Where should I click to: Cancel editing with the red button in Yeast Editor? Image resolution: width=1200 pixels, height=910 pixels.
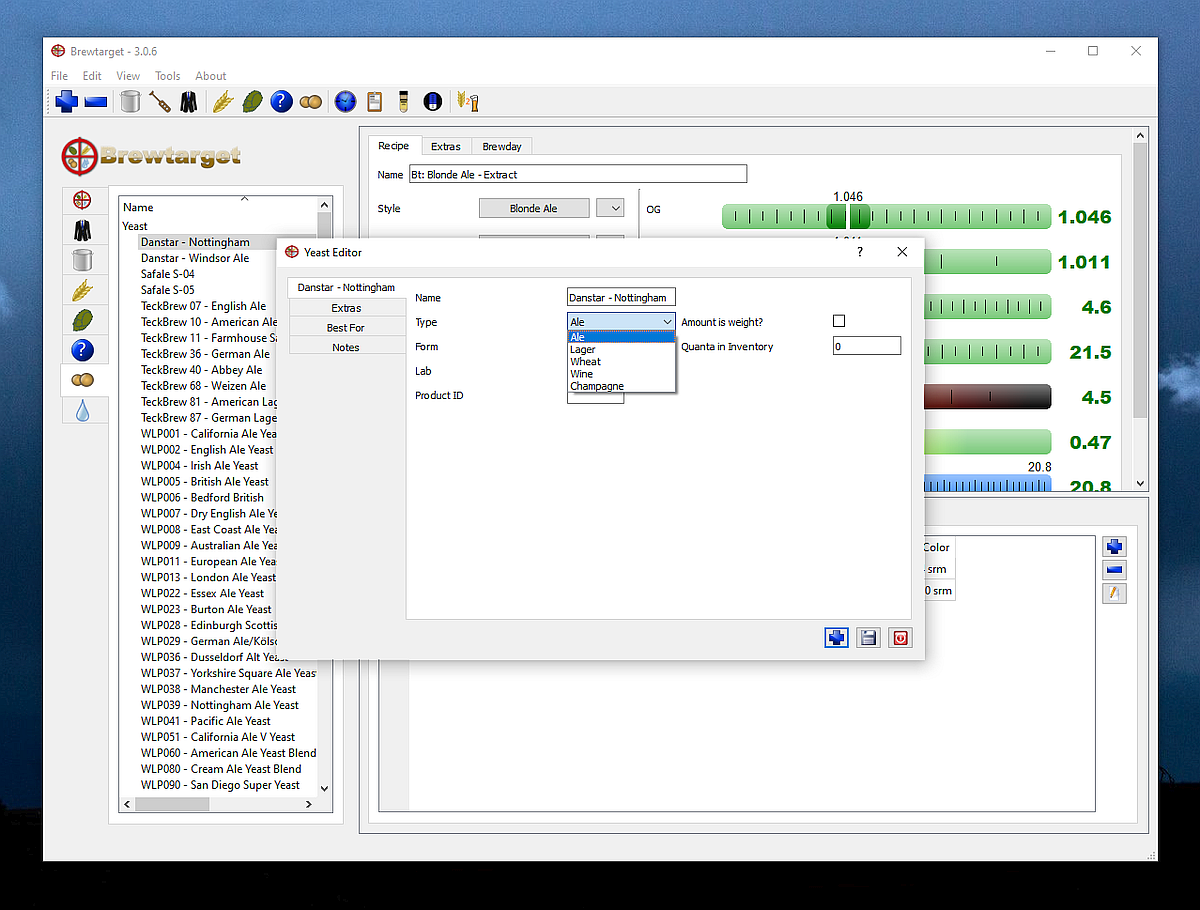[x=900, y=637]
